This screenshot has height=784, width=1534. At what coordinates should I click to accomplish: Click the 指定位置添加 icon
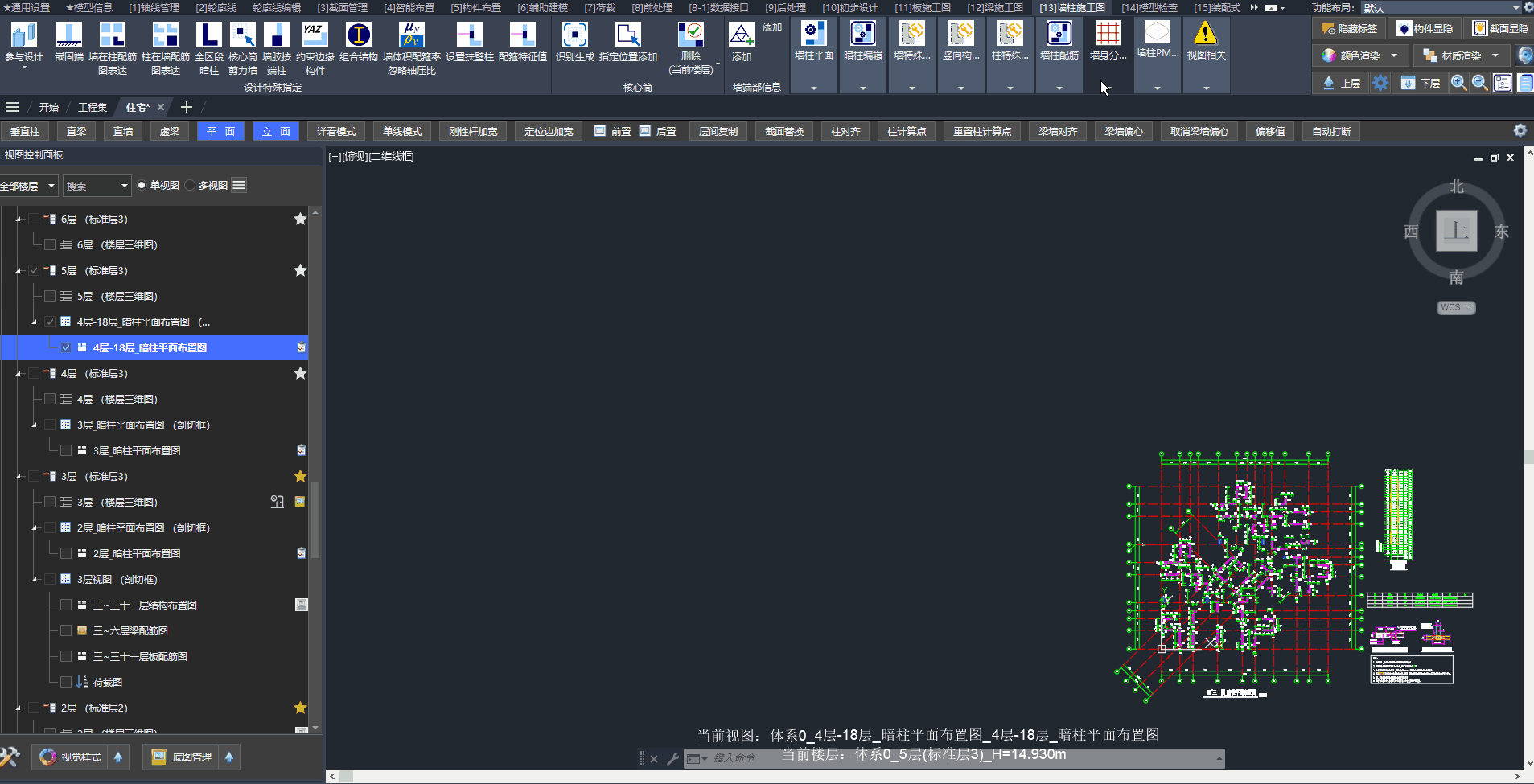[627, 36]
